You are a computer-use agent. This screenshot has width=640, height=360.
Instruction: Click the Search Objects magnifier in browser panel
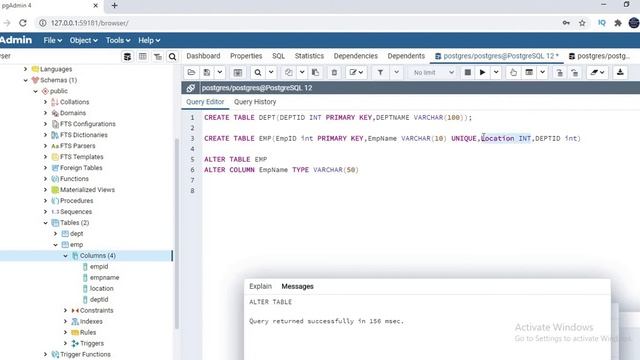[173, 56]
